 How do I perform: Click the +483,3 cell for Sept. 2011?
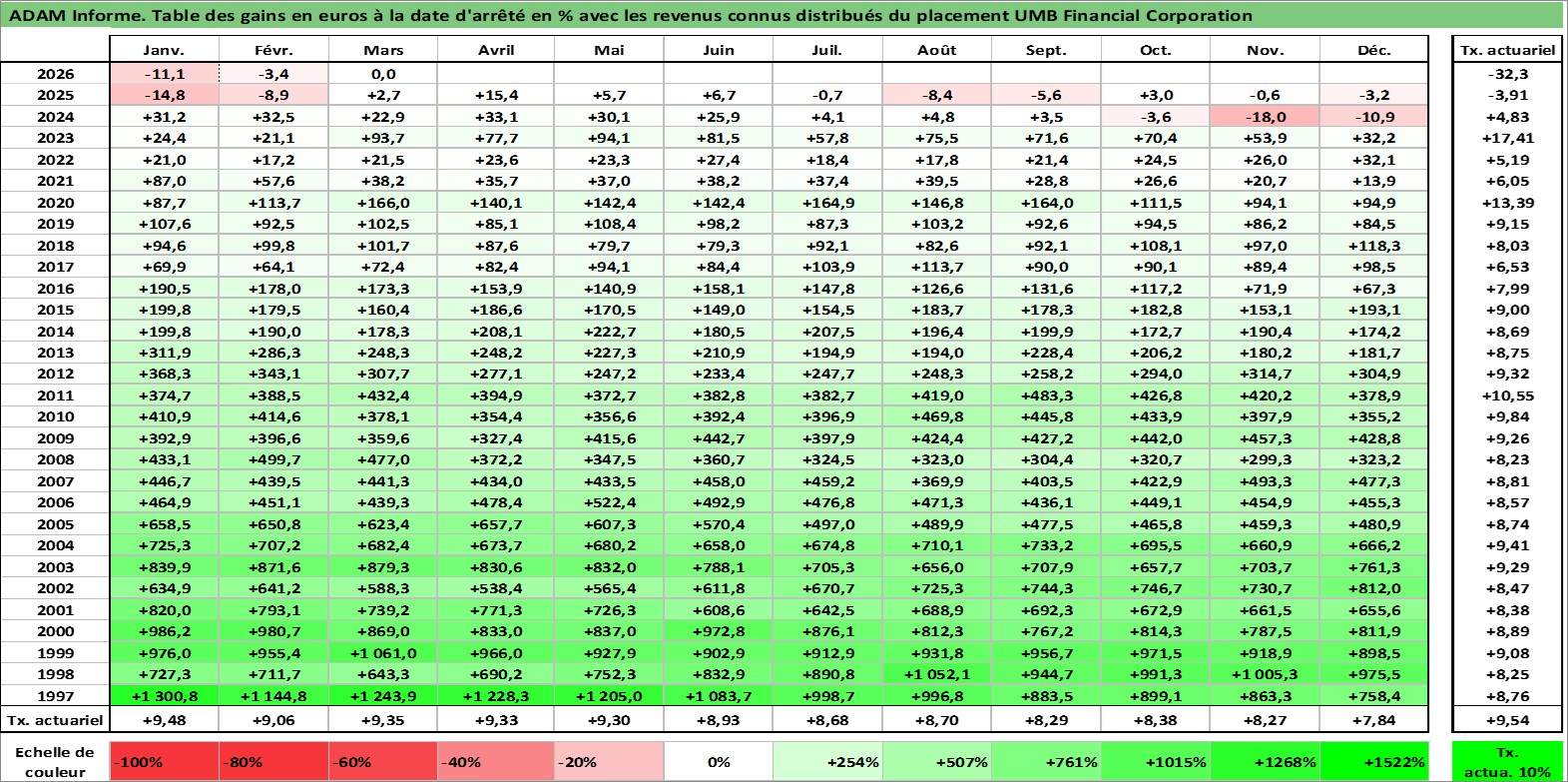tap(1046, 395)
